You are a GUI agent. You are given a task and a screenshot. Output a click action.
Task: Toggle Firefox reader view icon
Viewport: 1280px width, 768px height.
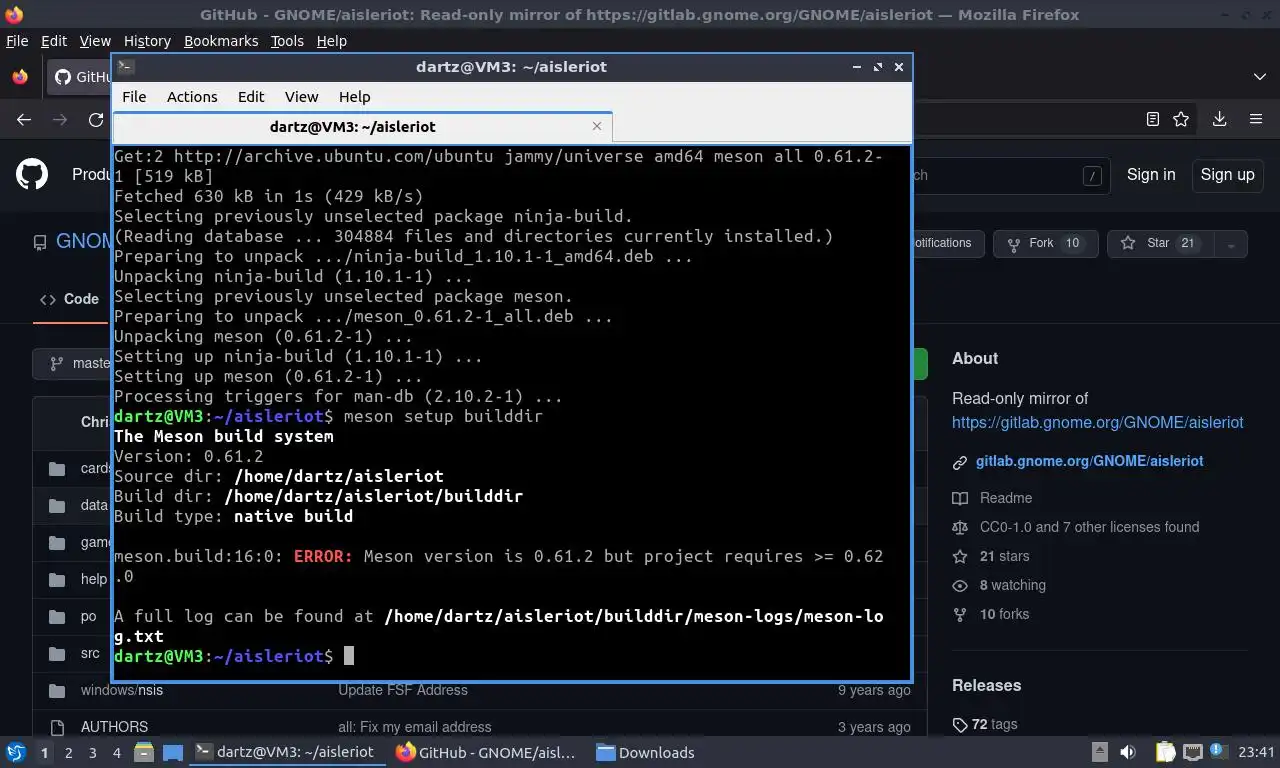pos(1152,119)
